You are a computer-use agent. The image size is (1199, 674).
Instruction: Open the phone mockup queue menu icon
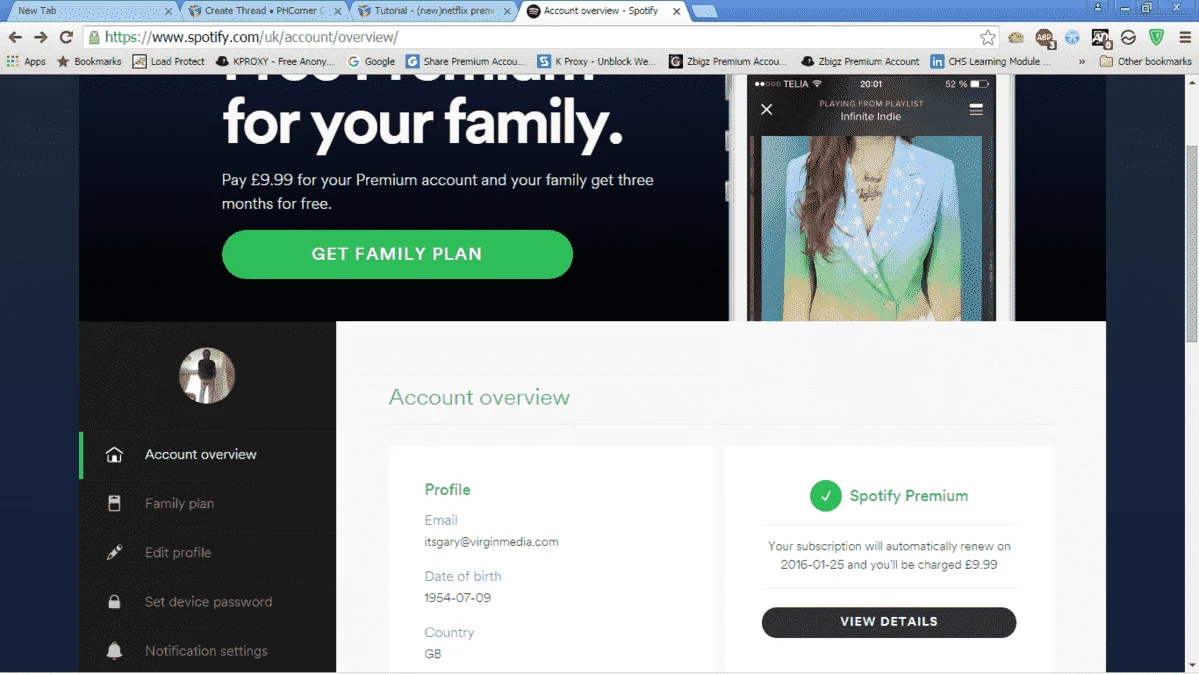click(x=976, y=109)
